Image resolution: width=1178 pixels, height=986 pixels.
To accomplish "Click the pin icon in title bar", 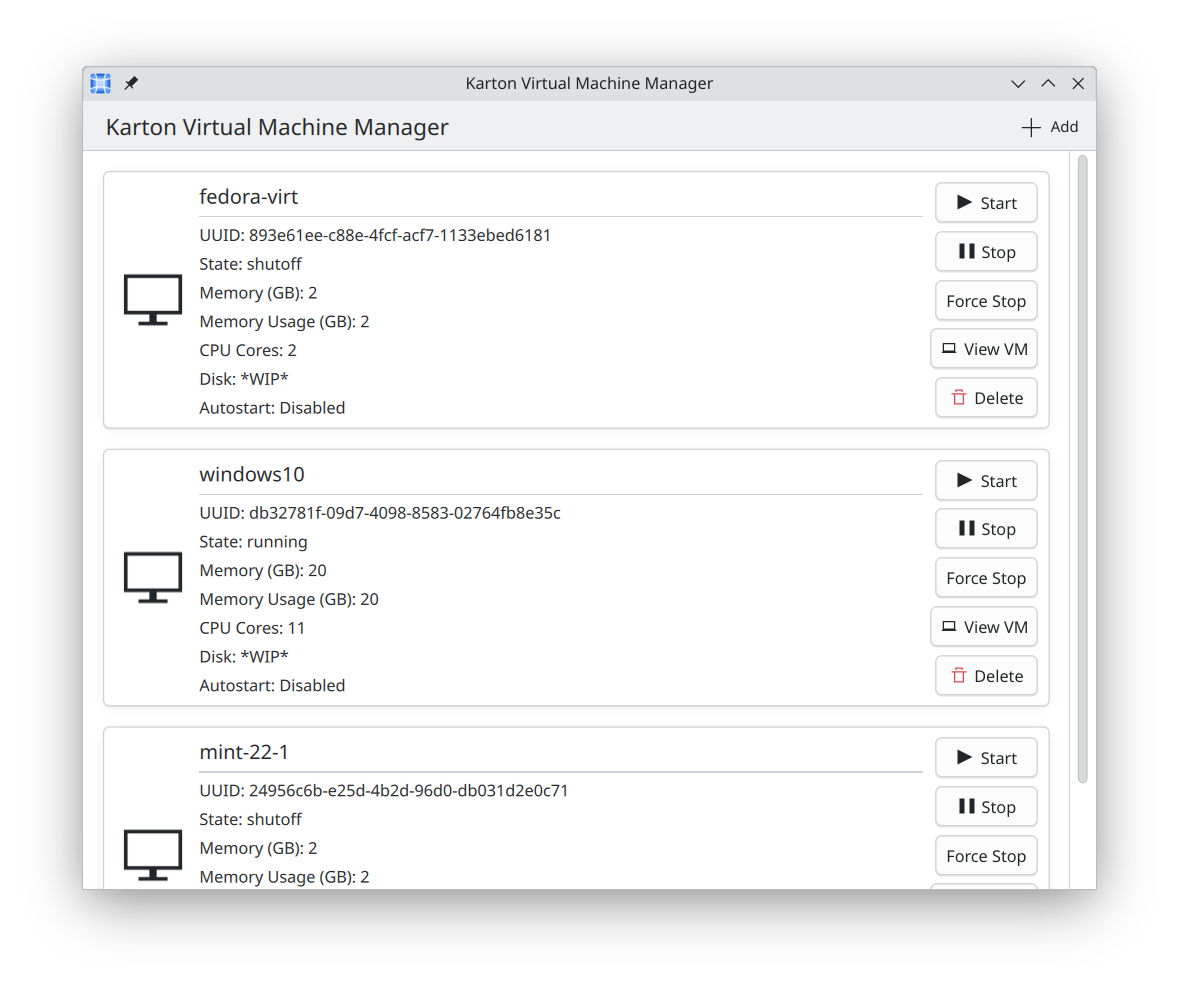I will click(x=131, y=84).
